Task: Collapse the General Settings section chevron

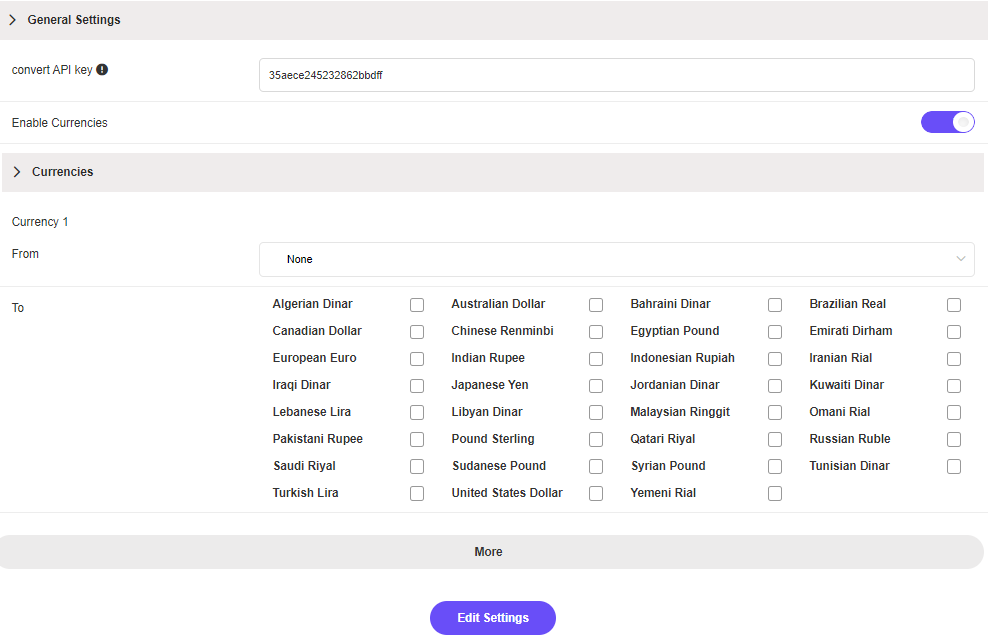Action: coord(13,20)
